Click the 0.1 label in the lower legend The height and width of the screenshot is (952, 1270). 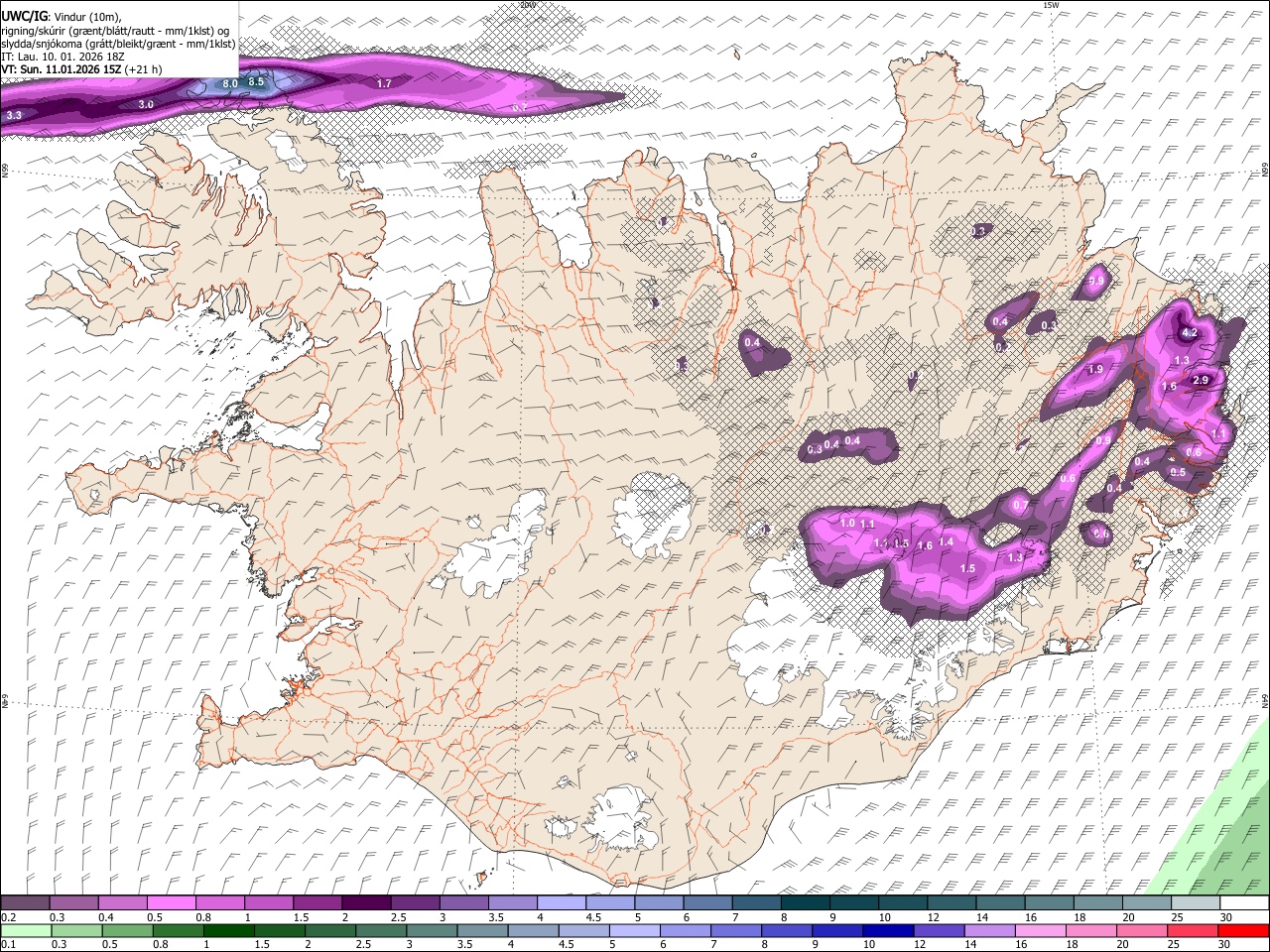pos(9,944)
